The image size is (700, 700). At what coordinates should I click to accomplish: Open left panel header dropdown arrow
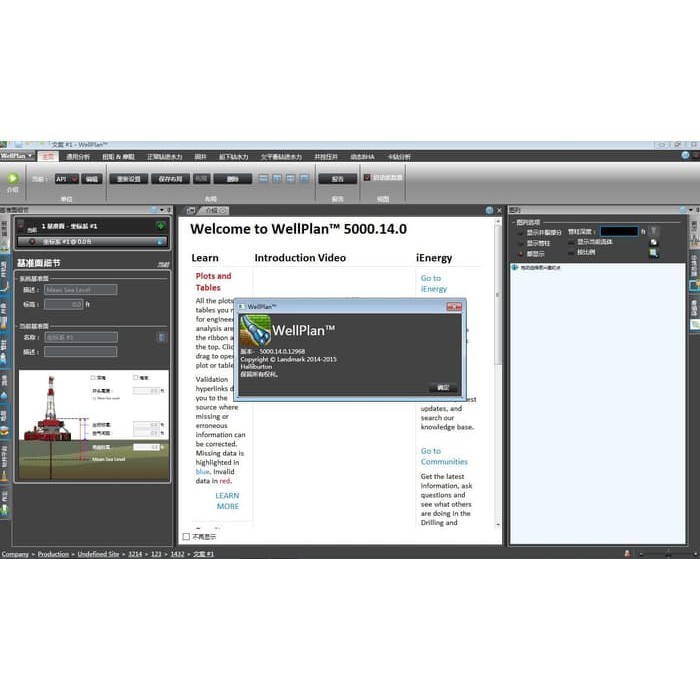[x=162, y=210]
